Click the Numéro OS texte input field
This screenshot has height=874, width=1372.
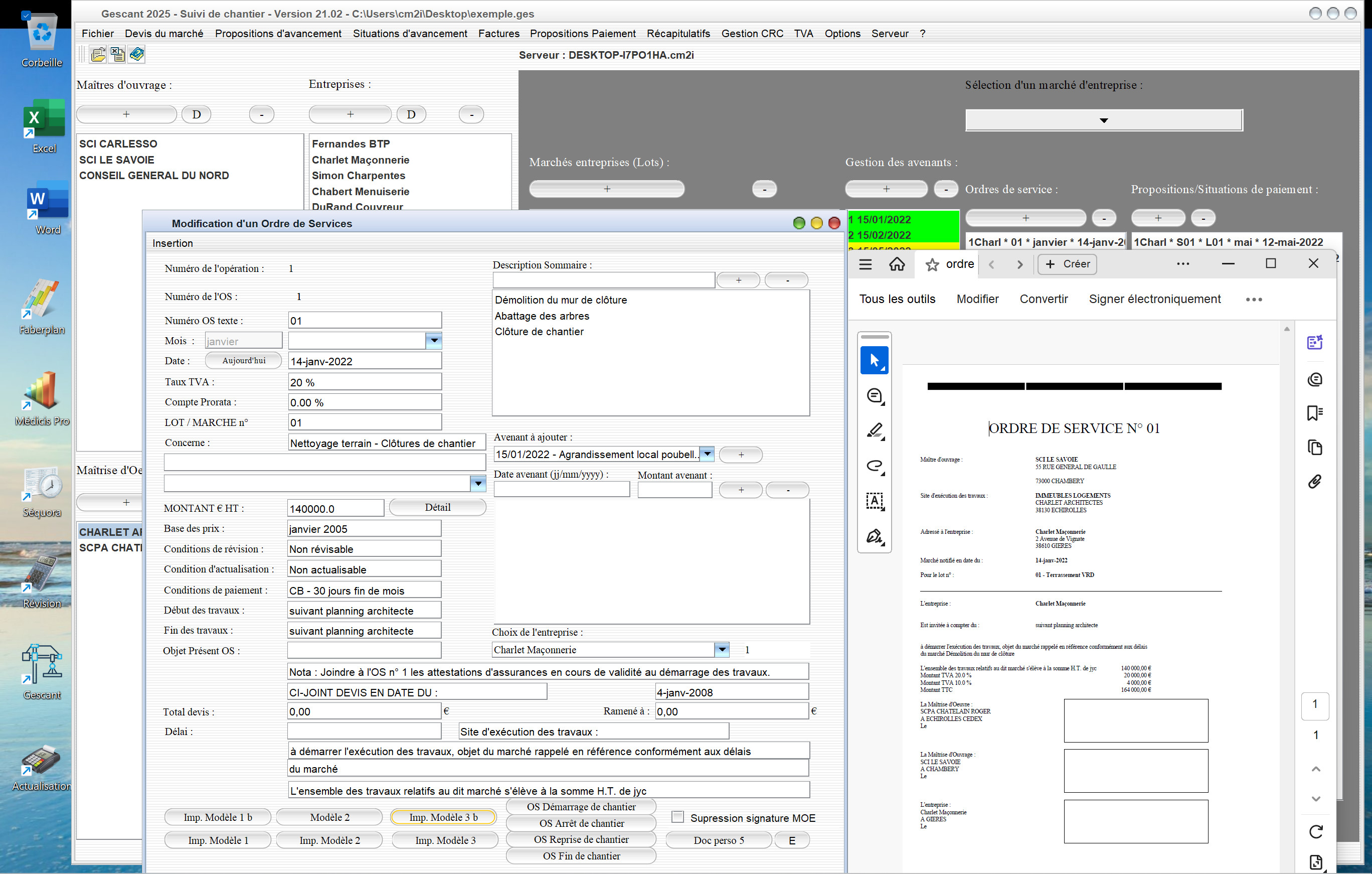[365, 321]
